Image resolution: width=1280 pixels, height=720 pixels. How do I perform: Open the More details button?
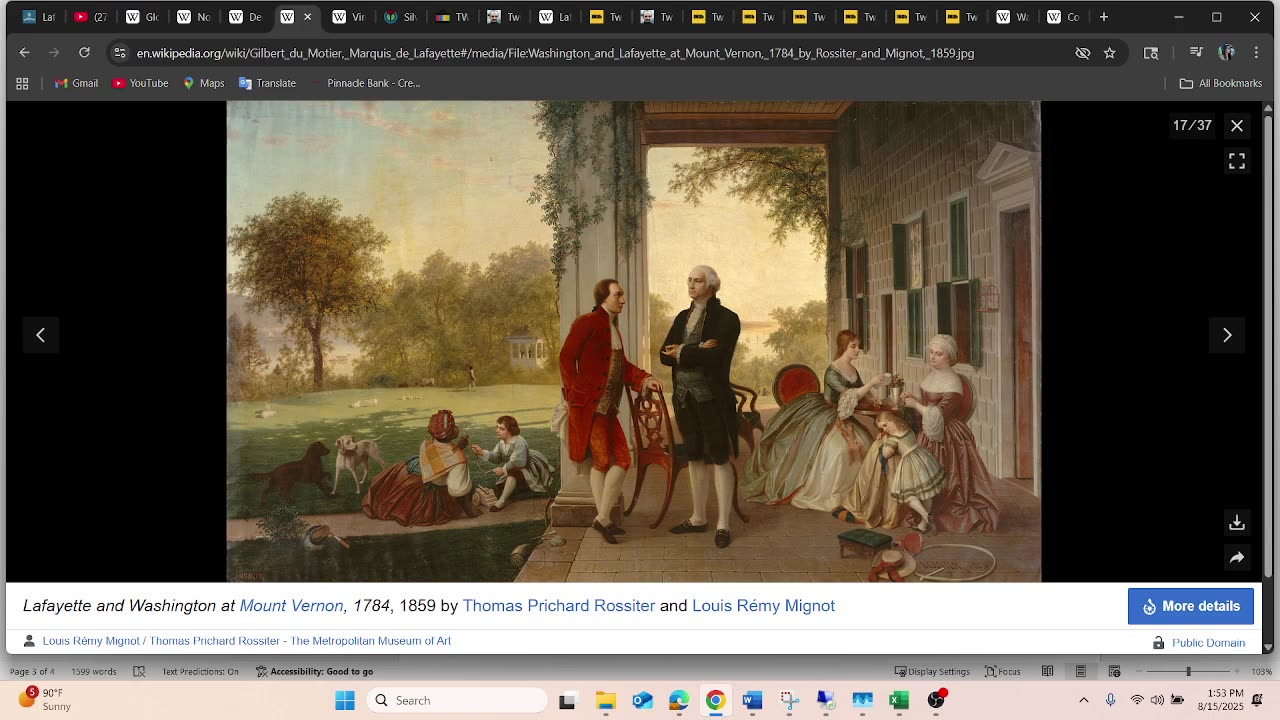click(x=1190, y=606)
